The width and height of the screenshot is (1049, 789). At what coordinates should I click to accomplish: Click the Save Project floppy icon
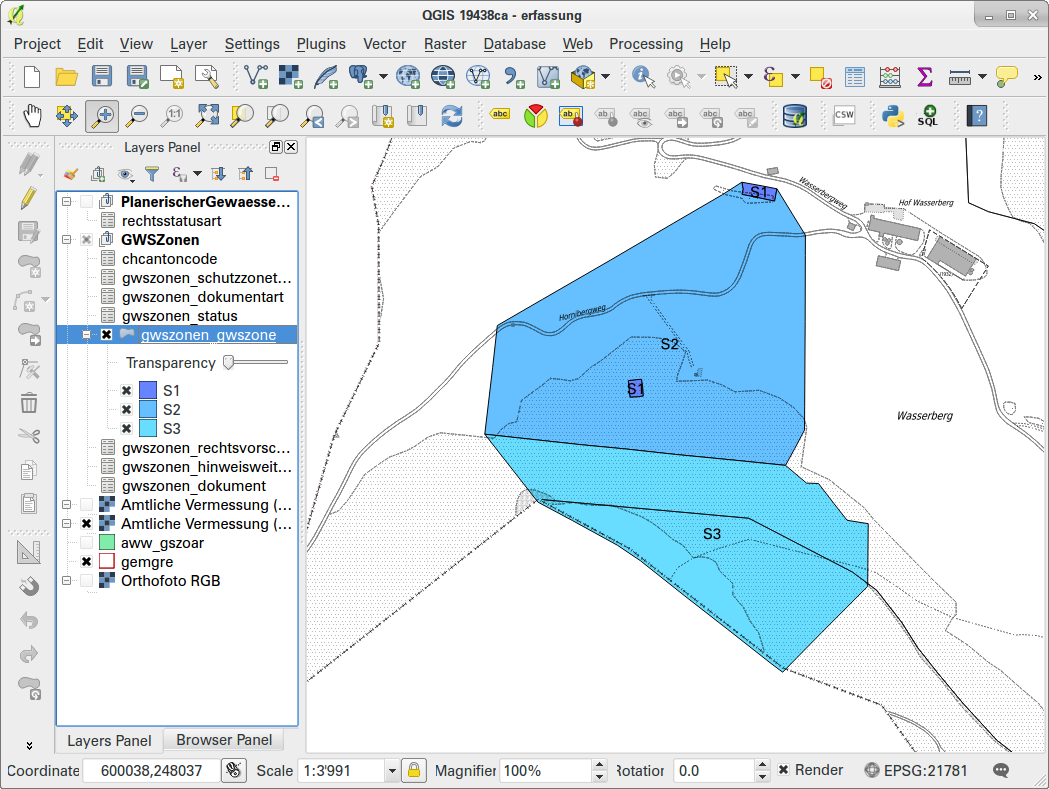[102, 76]
